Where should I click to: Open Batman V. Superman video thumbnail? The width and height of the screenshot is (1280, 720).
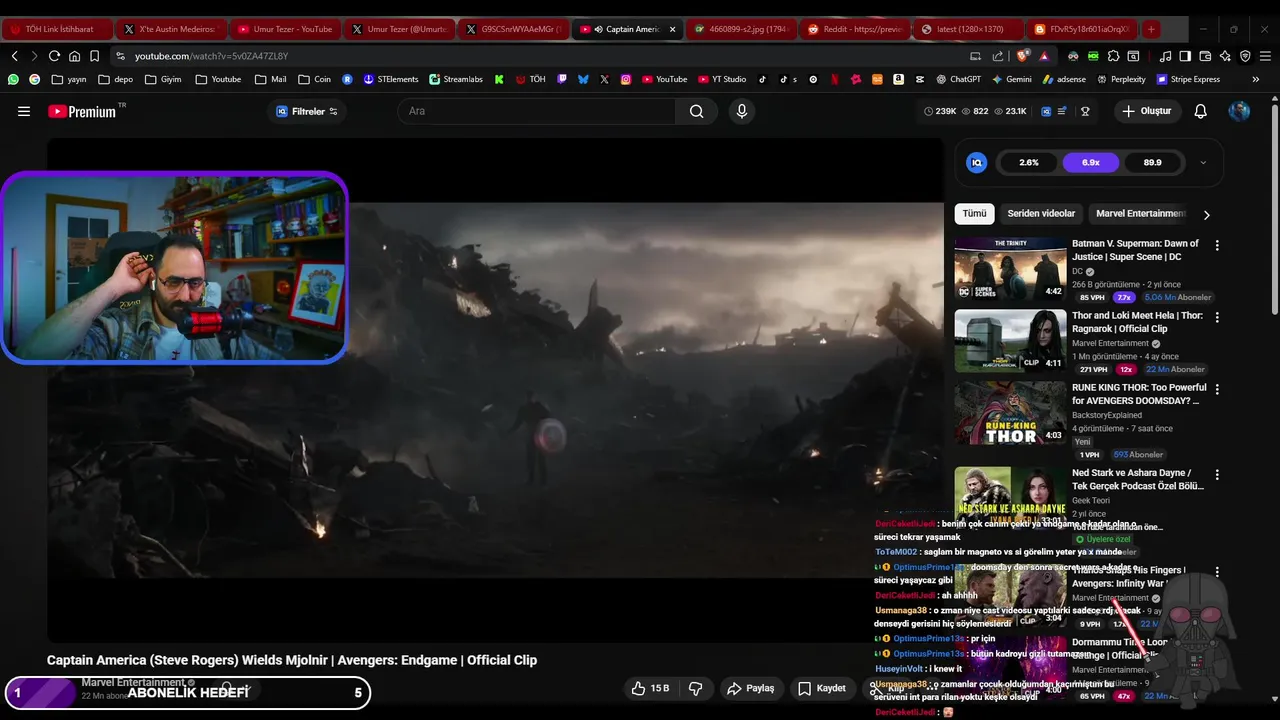click(1010, 268)
